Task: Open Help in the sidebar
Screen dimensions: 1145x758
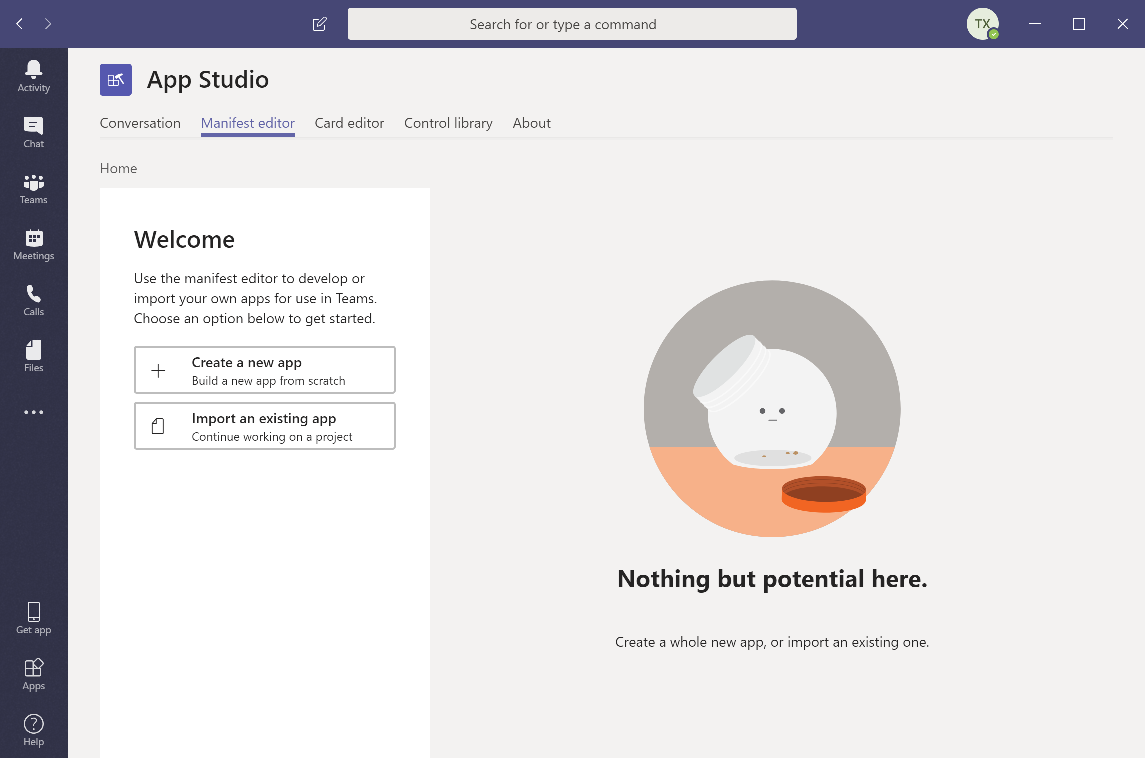Action: (34, 730)
